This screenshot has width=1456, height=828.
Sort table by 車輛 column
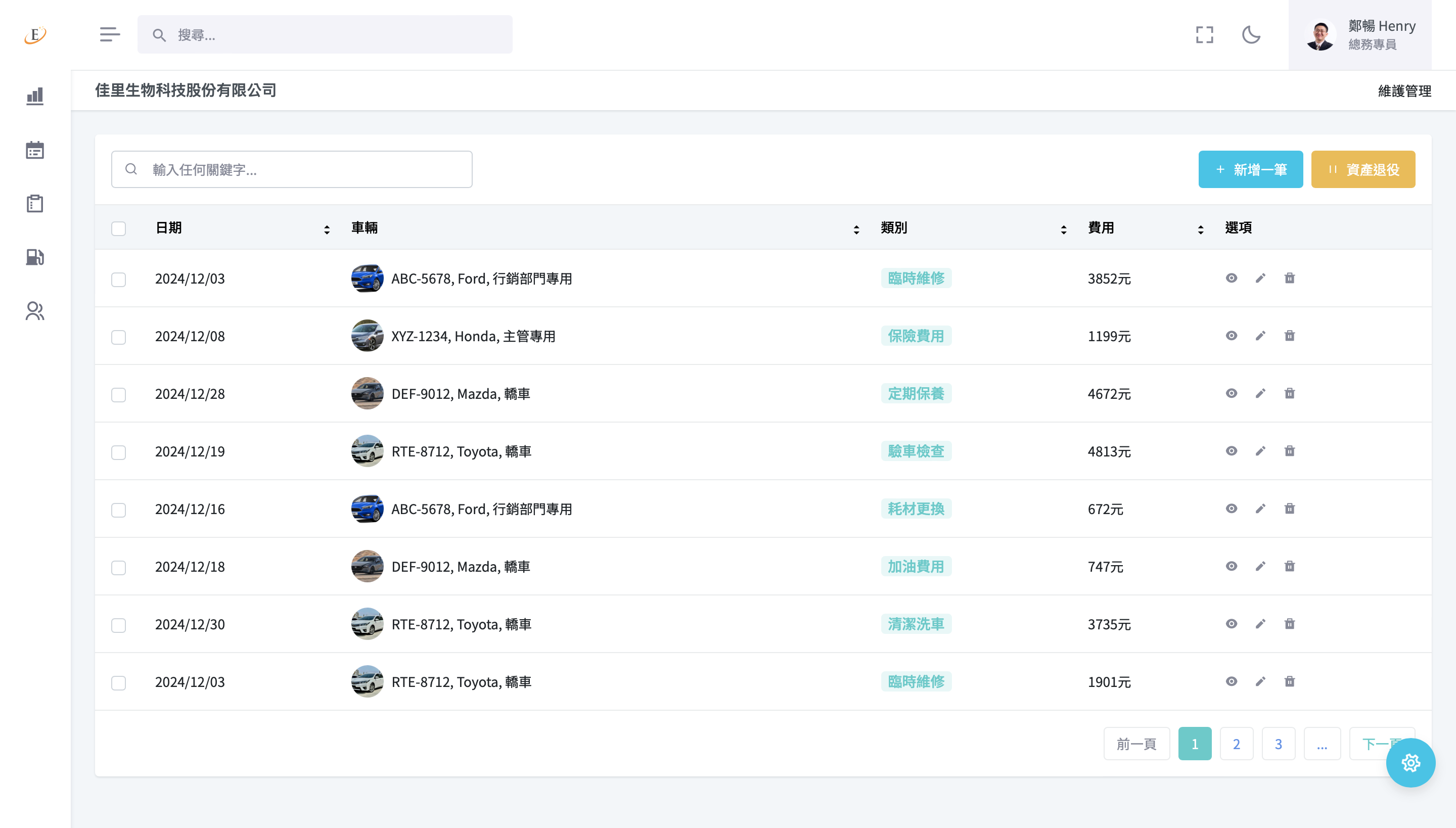856,229
